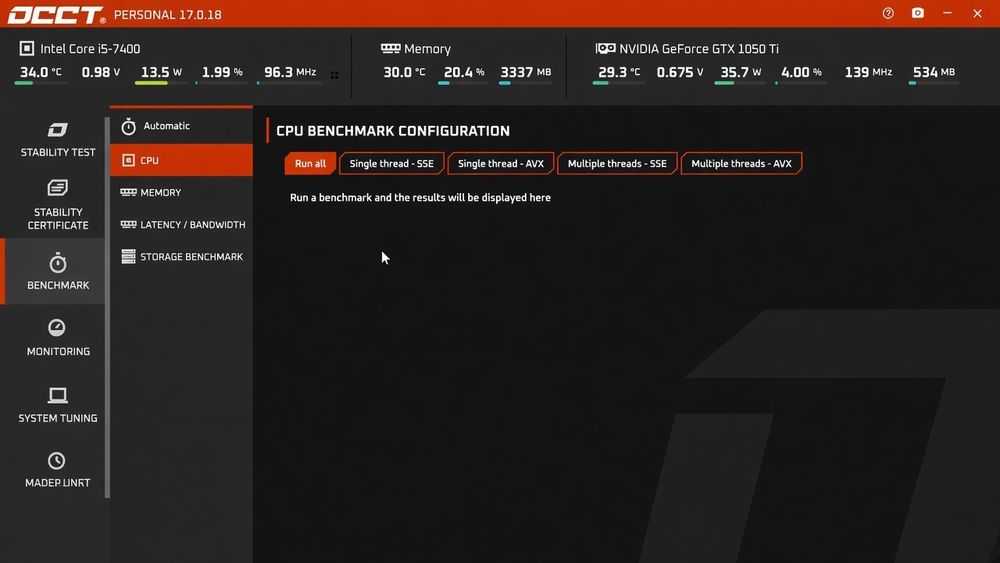Click the CPU voltage 0.98 V value
Viewport: 1000px width, 563px height.
[101, 72]
